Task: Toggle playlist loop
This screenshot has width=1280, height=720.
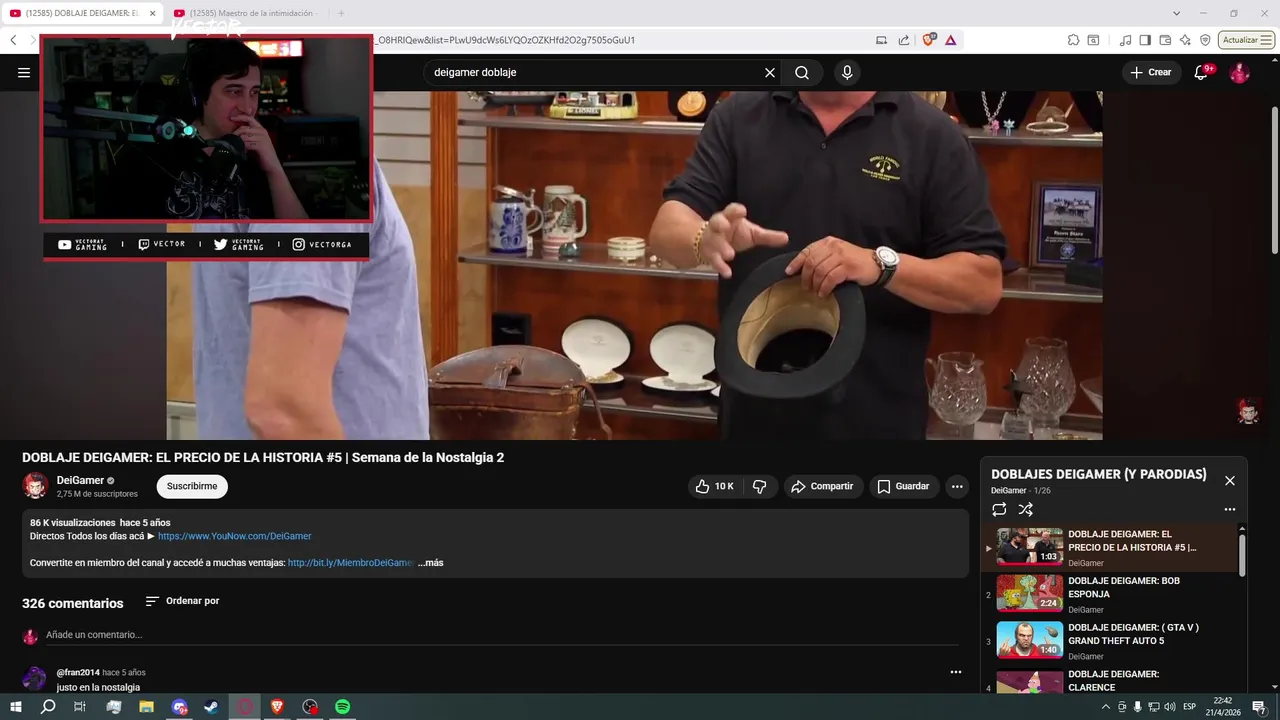Action: [999, 509]
